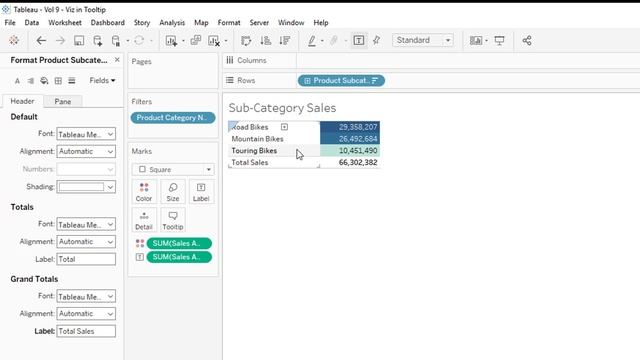Click the Color button on Marks card
Screen dimensions: 640x360
tap(144, 192)
